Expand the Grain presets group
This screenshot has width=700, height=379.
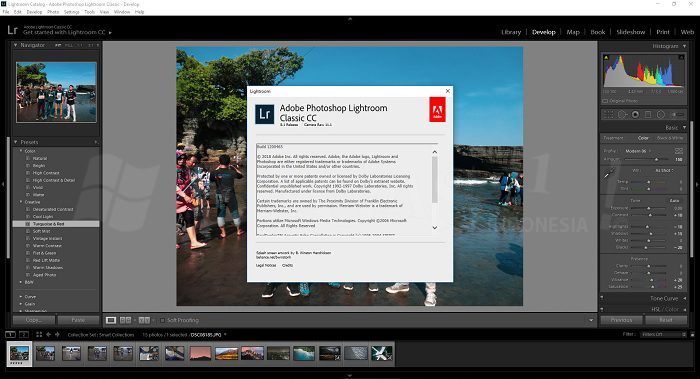(21, 304)
